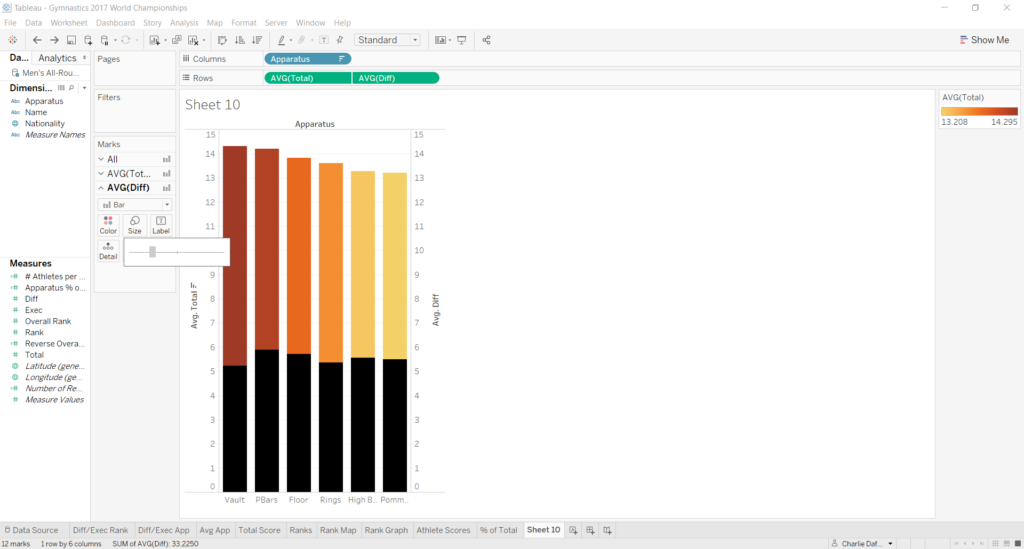
Task: Click the new worksheet tab icon
Action: [573, 530]
